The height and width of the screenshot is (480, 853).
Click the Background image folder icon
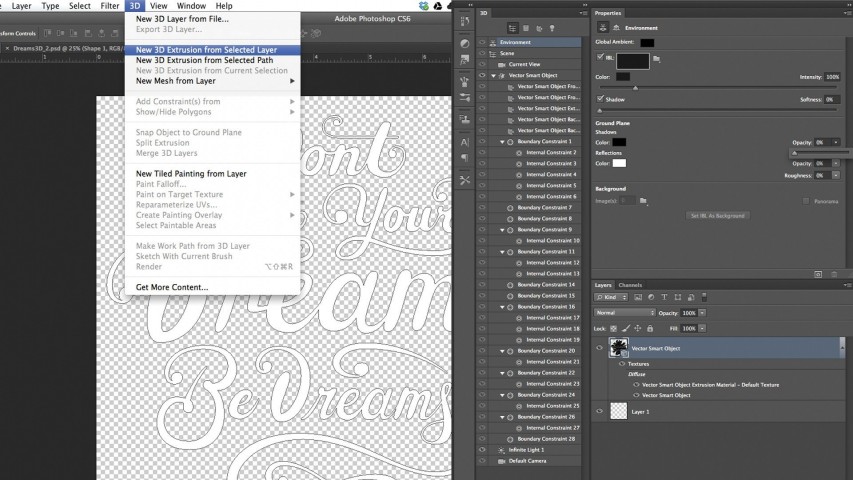click(643, 201)
